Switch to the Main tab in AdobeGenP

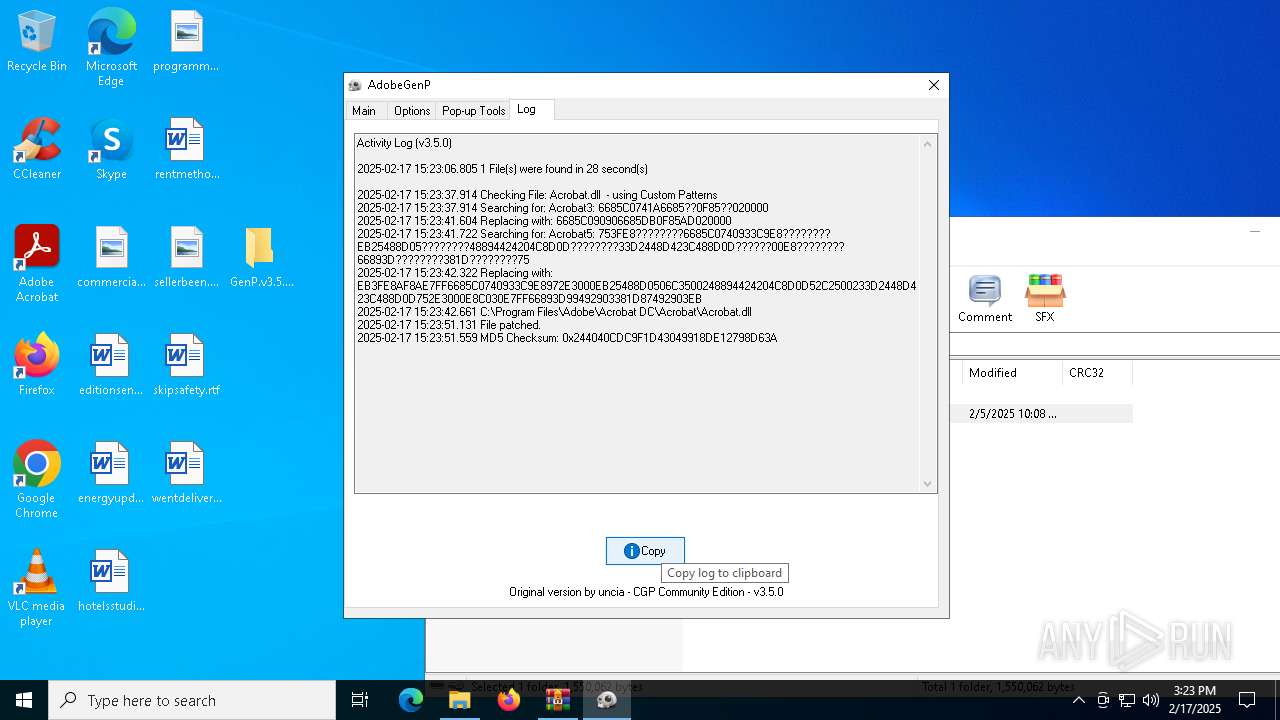[x=364, y=111]
